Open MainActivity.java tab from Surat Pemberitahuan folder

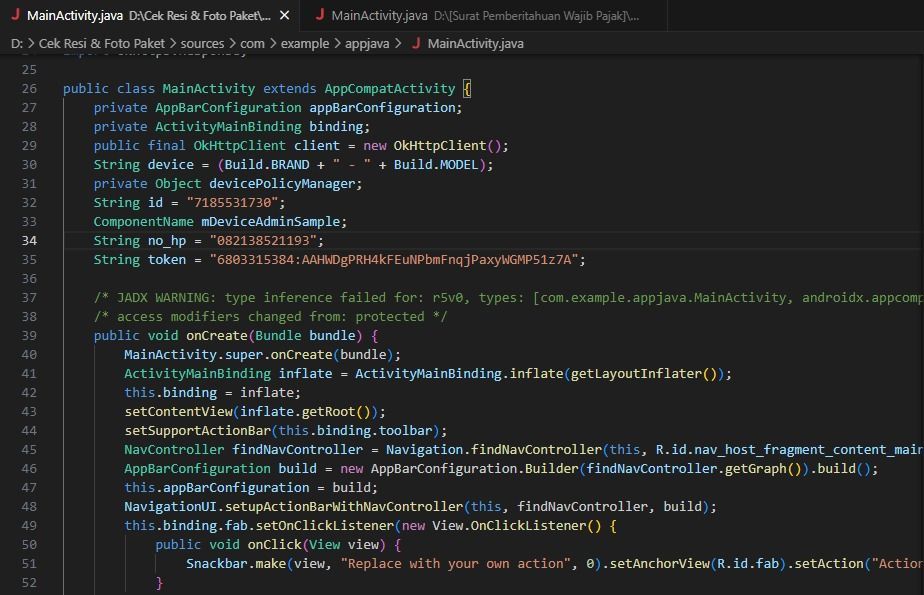(483, 15)
